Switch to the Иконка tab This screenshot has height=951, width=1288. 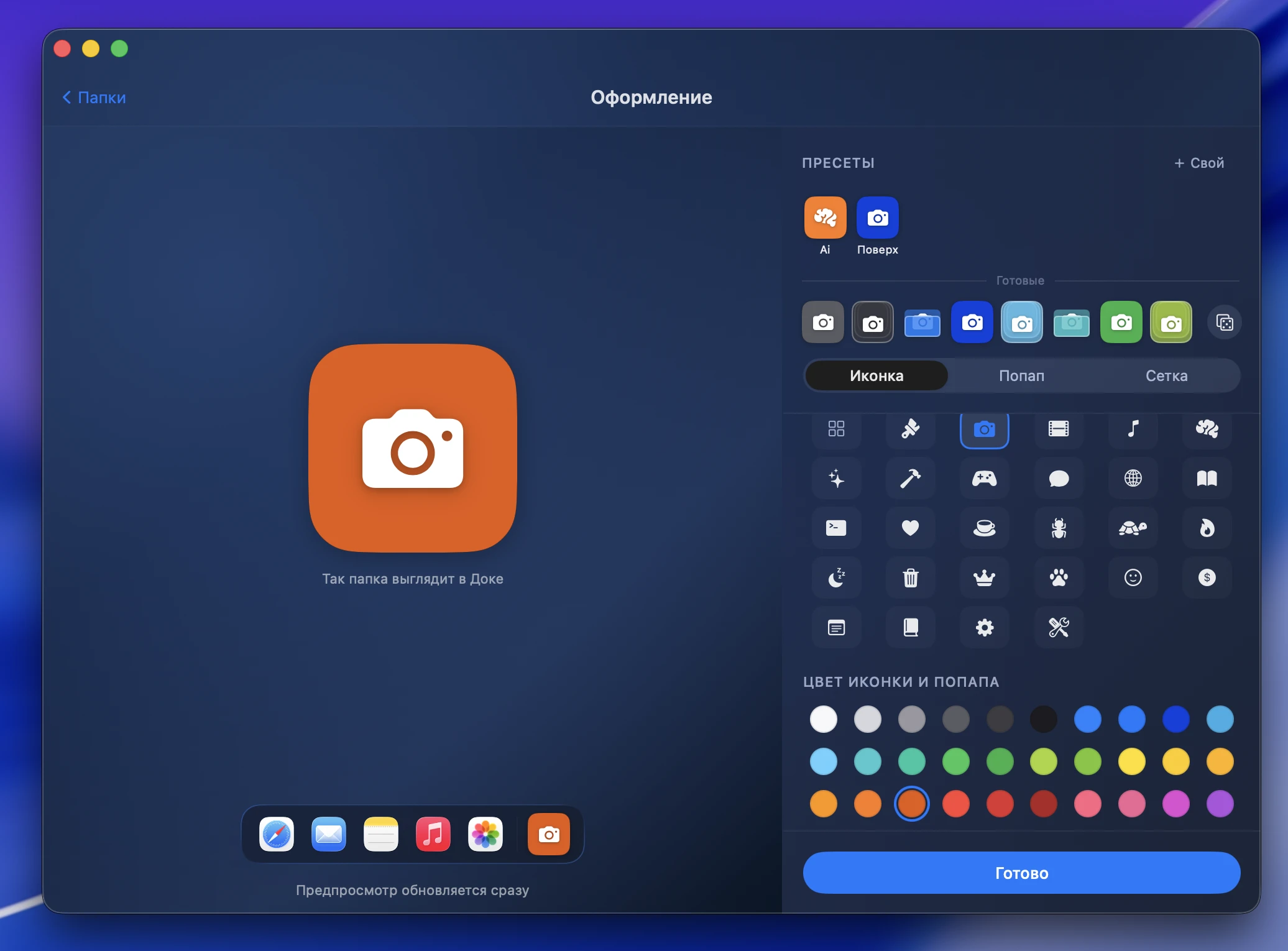(x=876, y=375)
